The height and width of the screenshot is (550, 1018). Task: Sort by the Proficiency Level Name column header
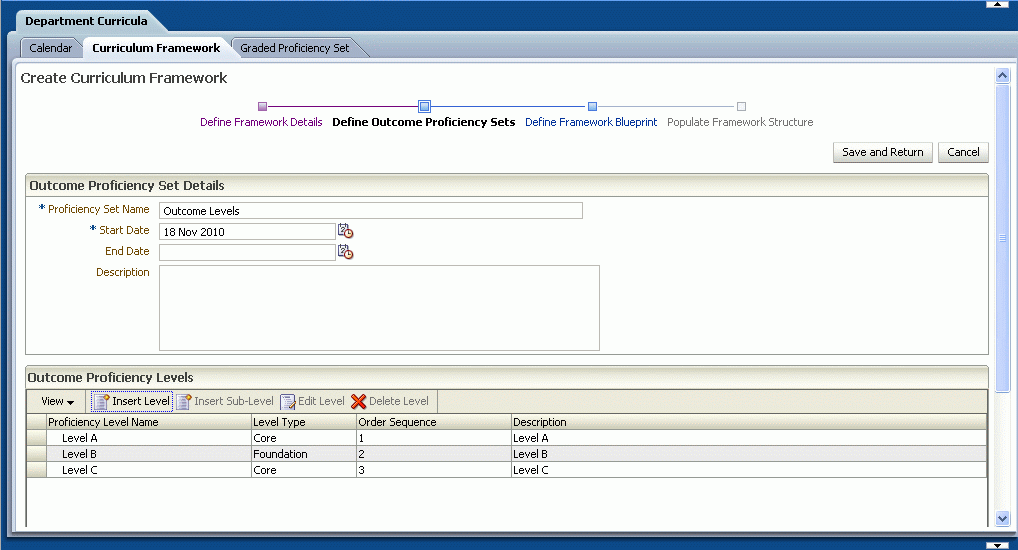click(x=149, y=422)
